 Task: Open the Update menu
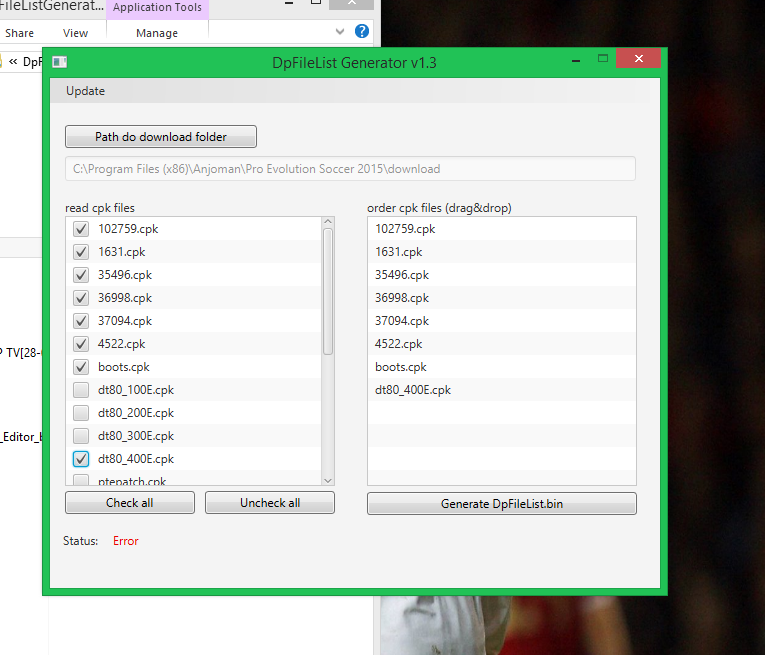85,91
